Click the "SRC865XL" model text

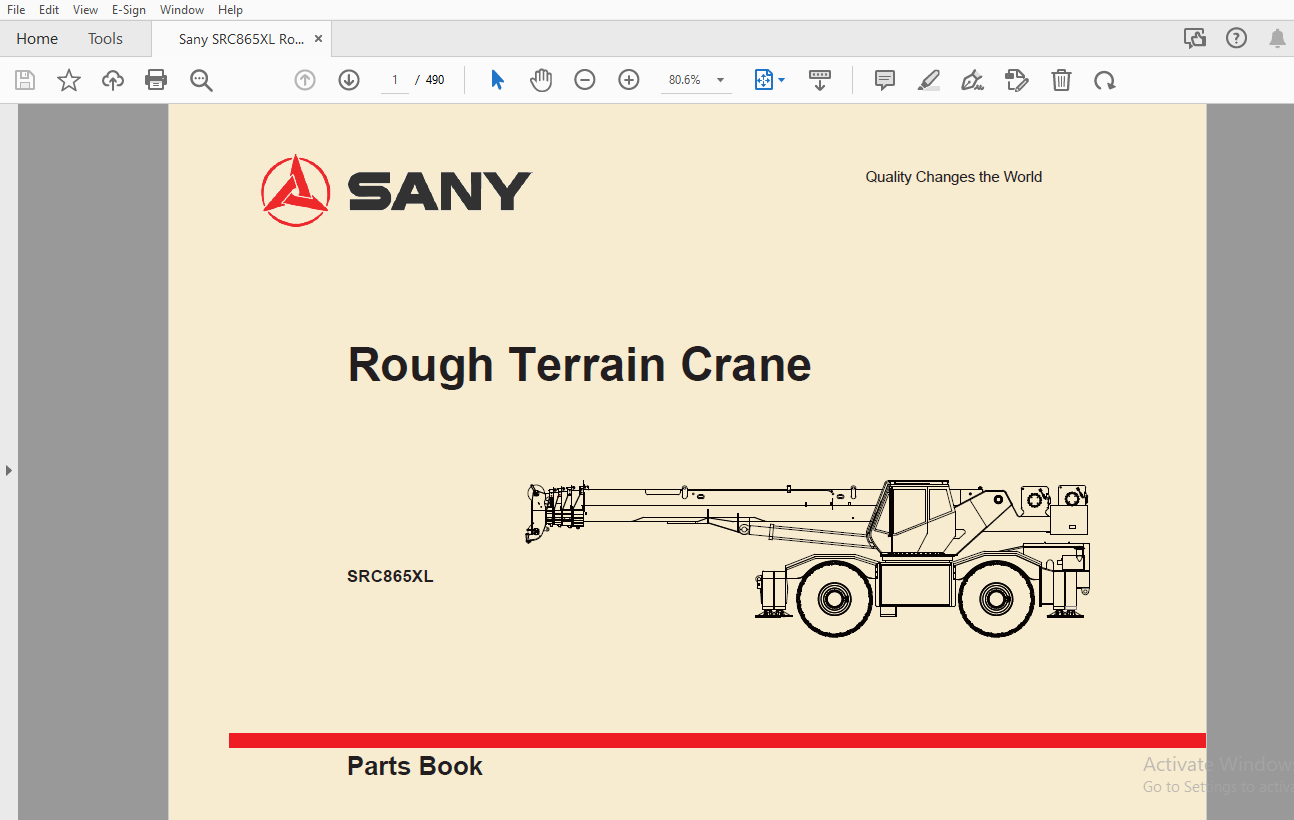390,576
